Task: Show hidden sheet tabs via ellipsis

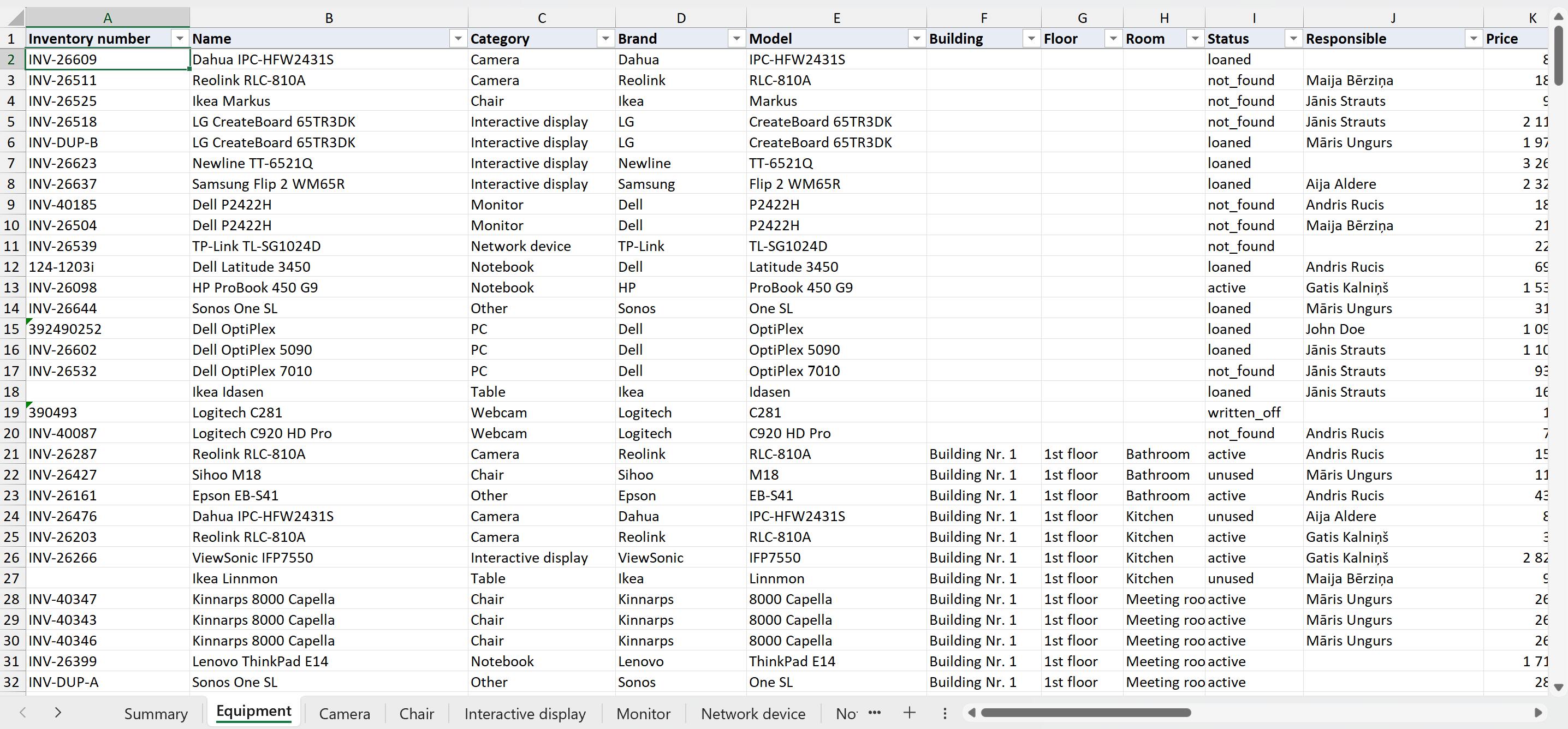Action: 875,713
